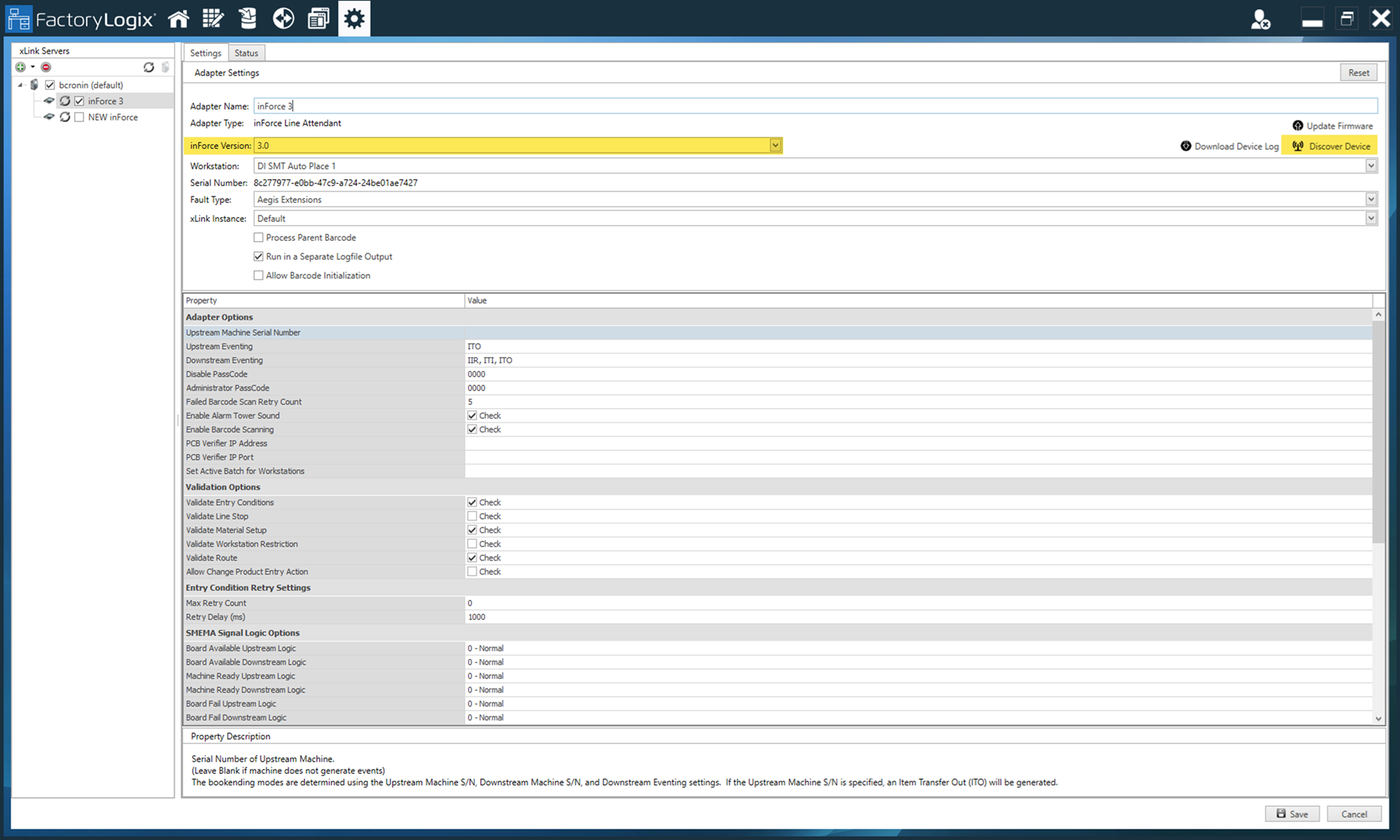
Task: Open the inForce Version dropdown
Action: 775,145
